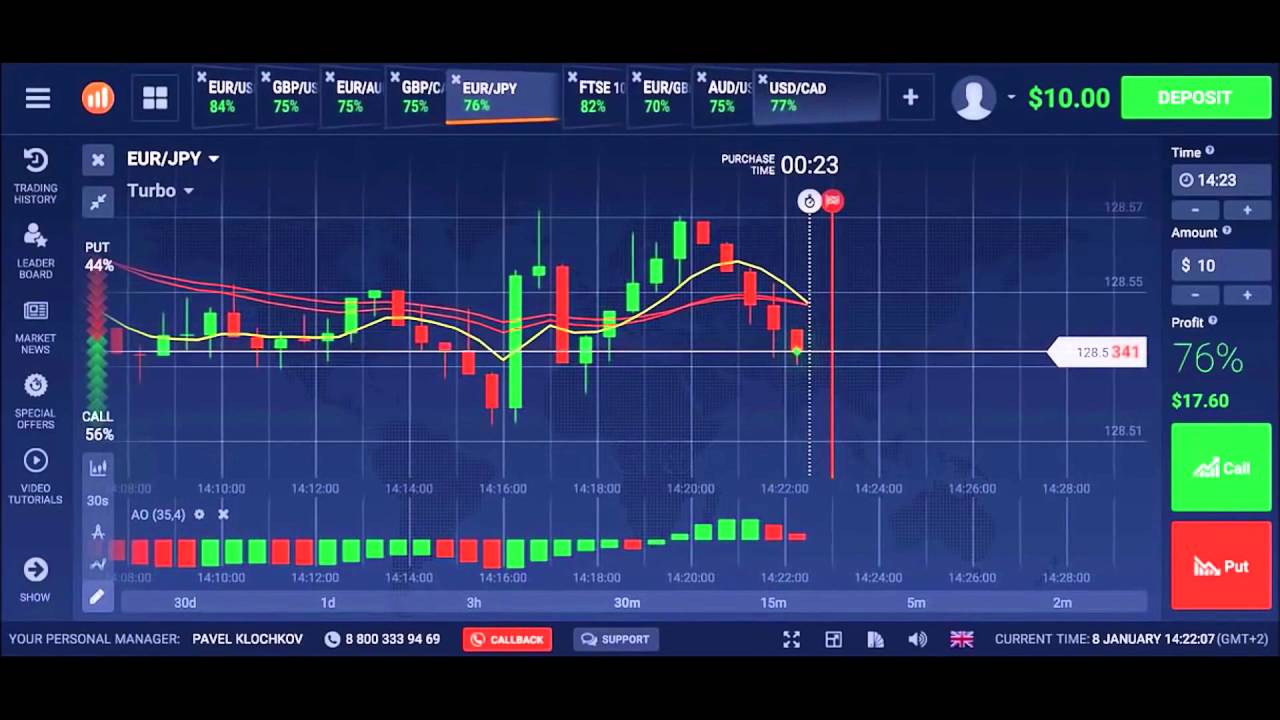Switch to the AUD/US 75% tab

(x=724, y=97)
